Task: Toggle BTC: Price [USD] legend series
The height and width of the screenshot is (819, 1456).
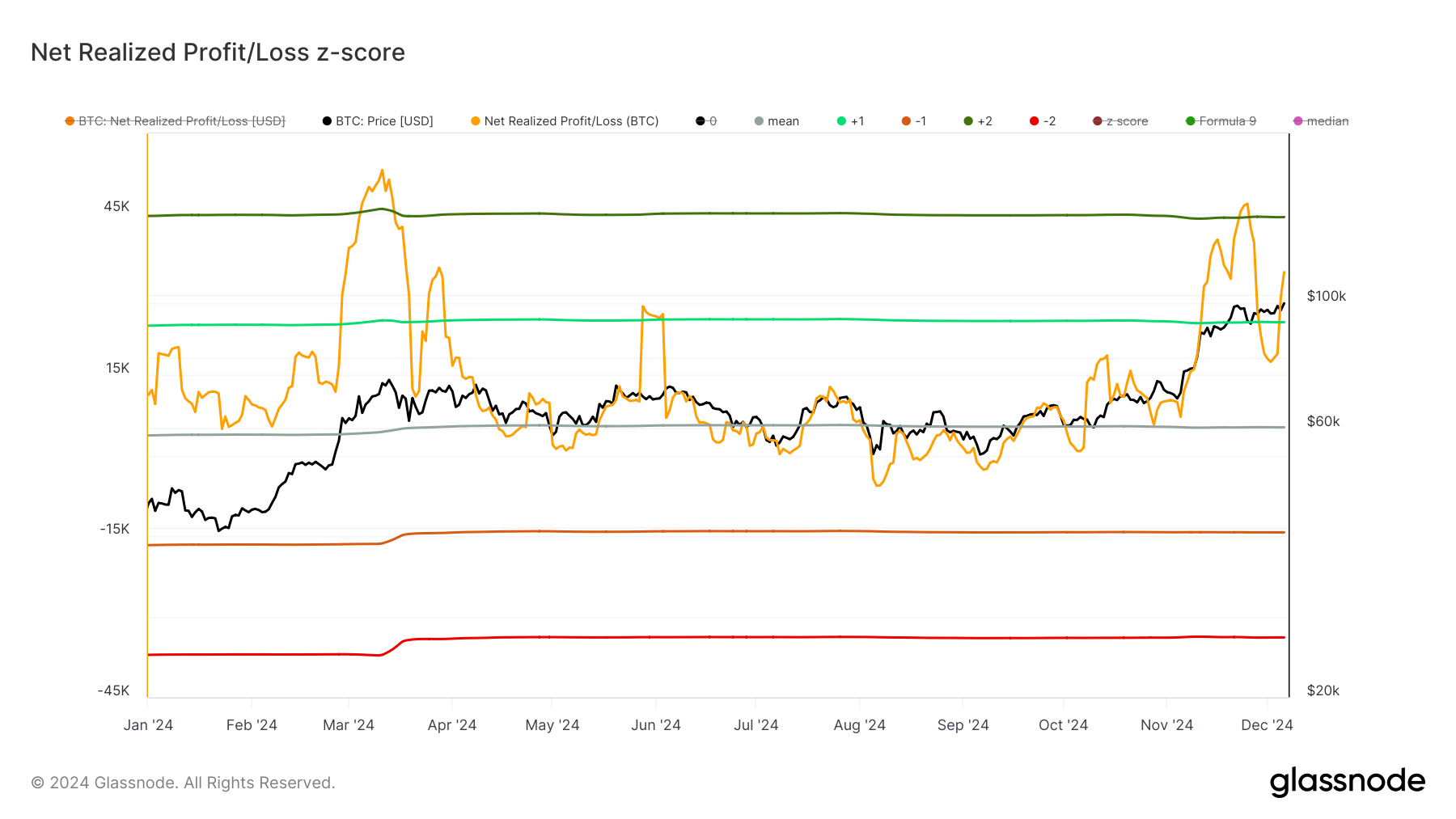Action: (378, 121)
